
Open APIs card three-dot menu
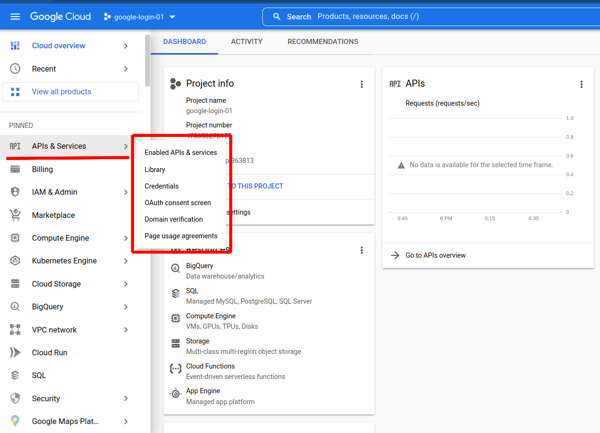pos(581,84)
